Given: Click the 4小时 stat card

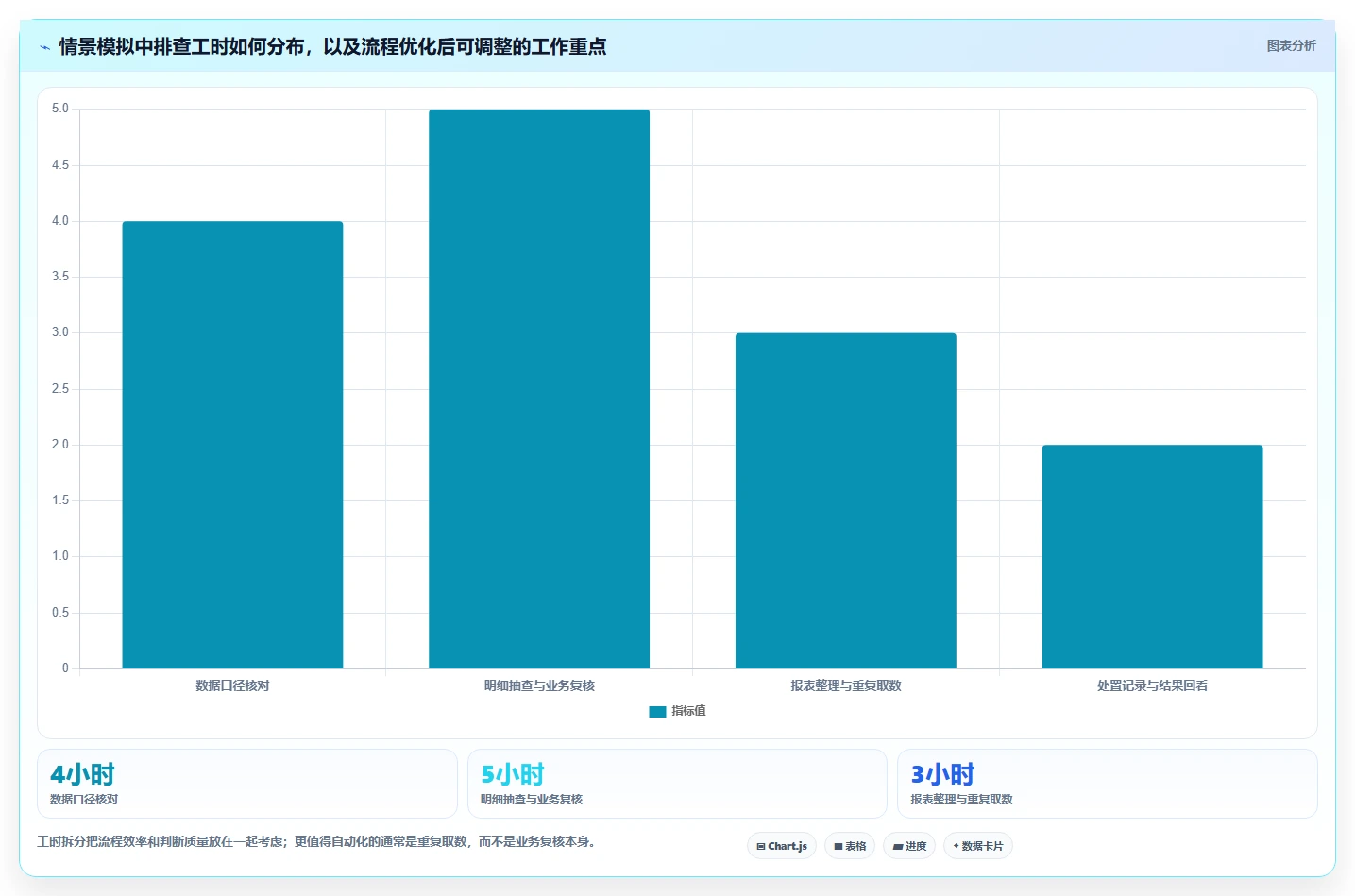Looking at the screenshot, I should (x=247, y=784).
